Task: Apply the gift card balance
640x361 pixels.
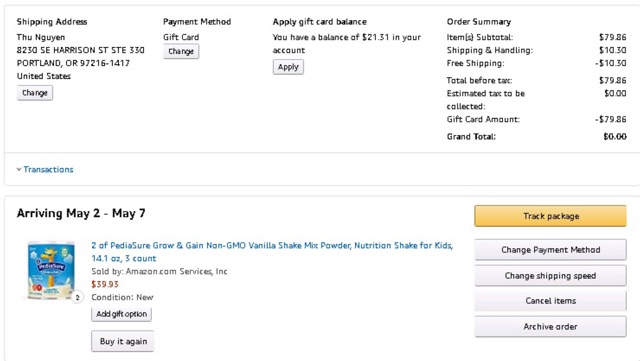Action: point(288,67)
